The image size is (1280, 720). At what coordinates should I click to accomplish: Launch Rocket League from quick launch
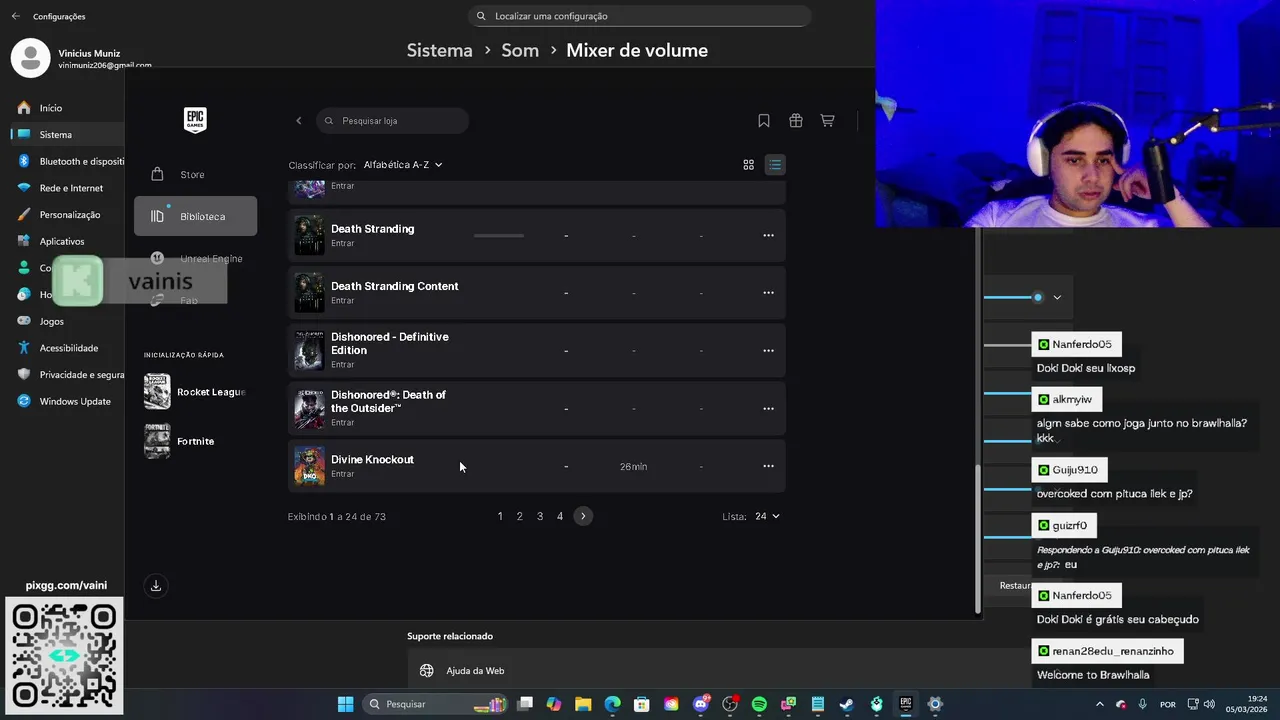195,392
